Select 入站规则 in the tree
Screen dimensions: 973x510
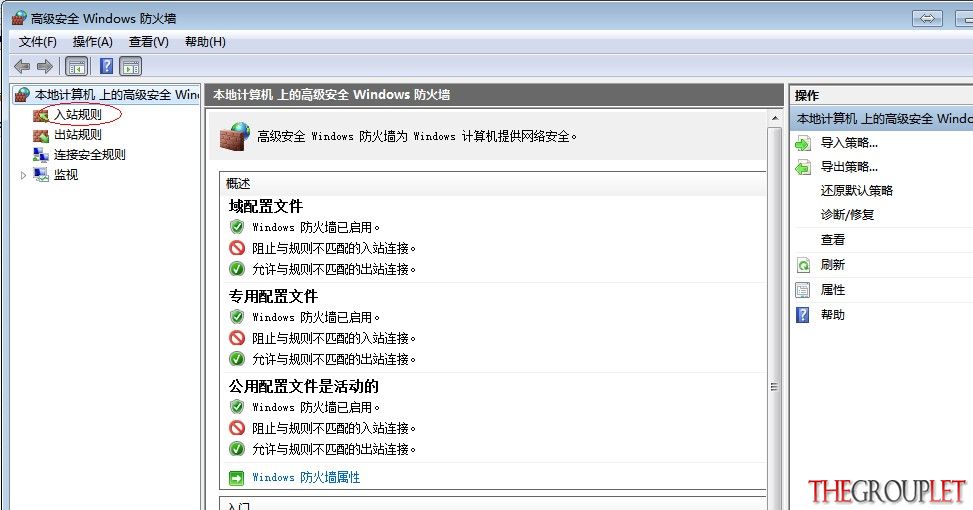[x=78, y=115]
